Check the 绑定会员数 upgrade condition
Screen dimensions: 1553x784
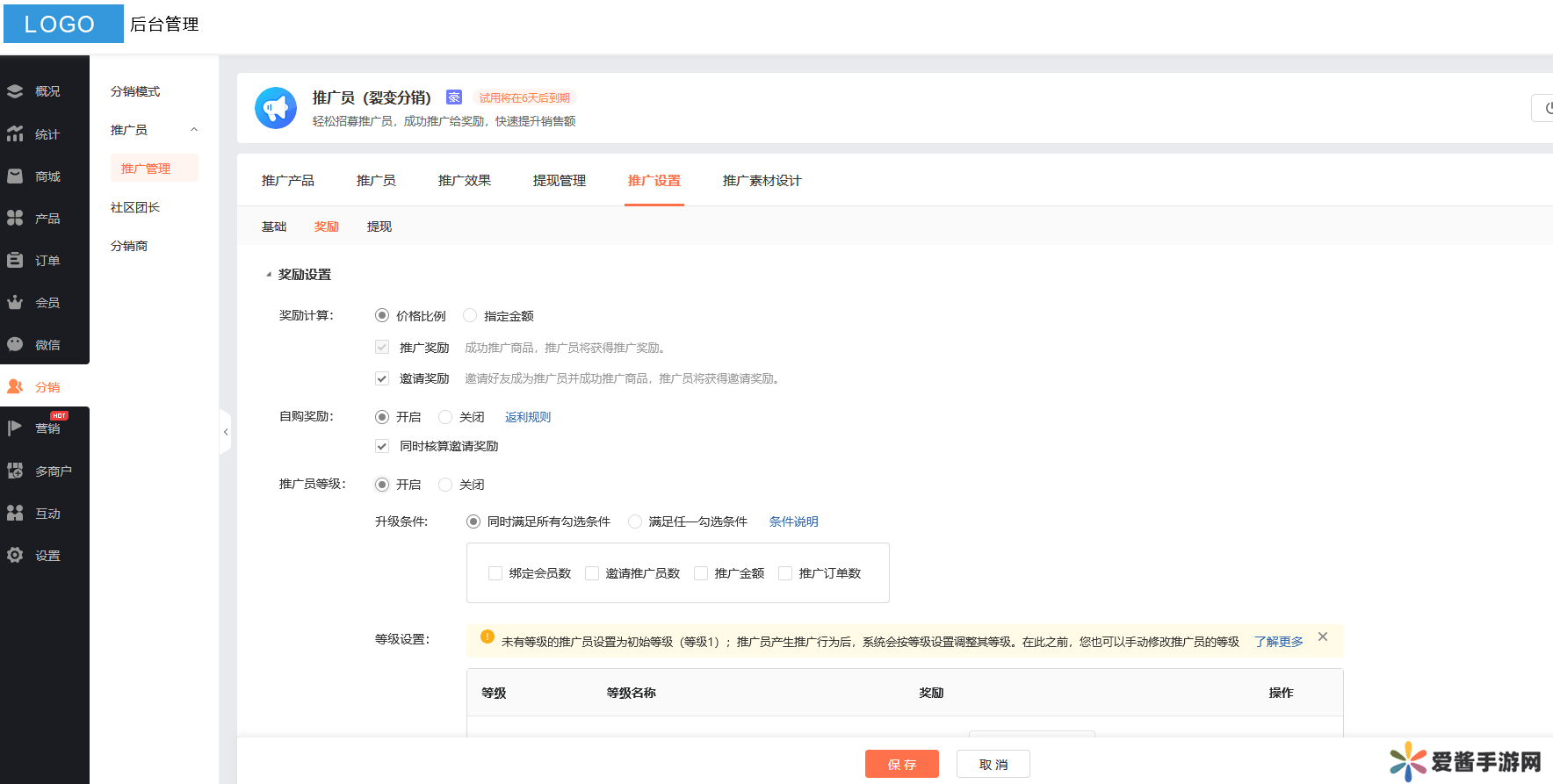coord(495,573)
